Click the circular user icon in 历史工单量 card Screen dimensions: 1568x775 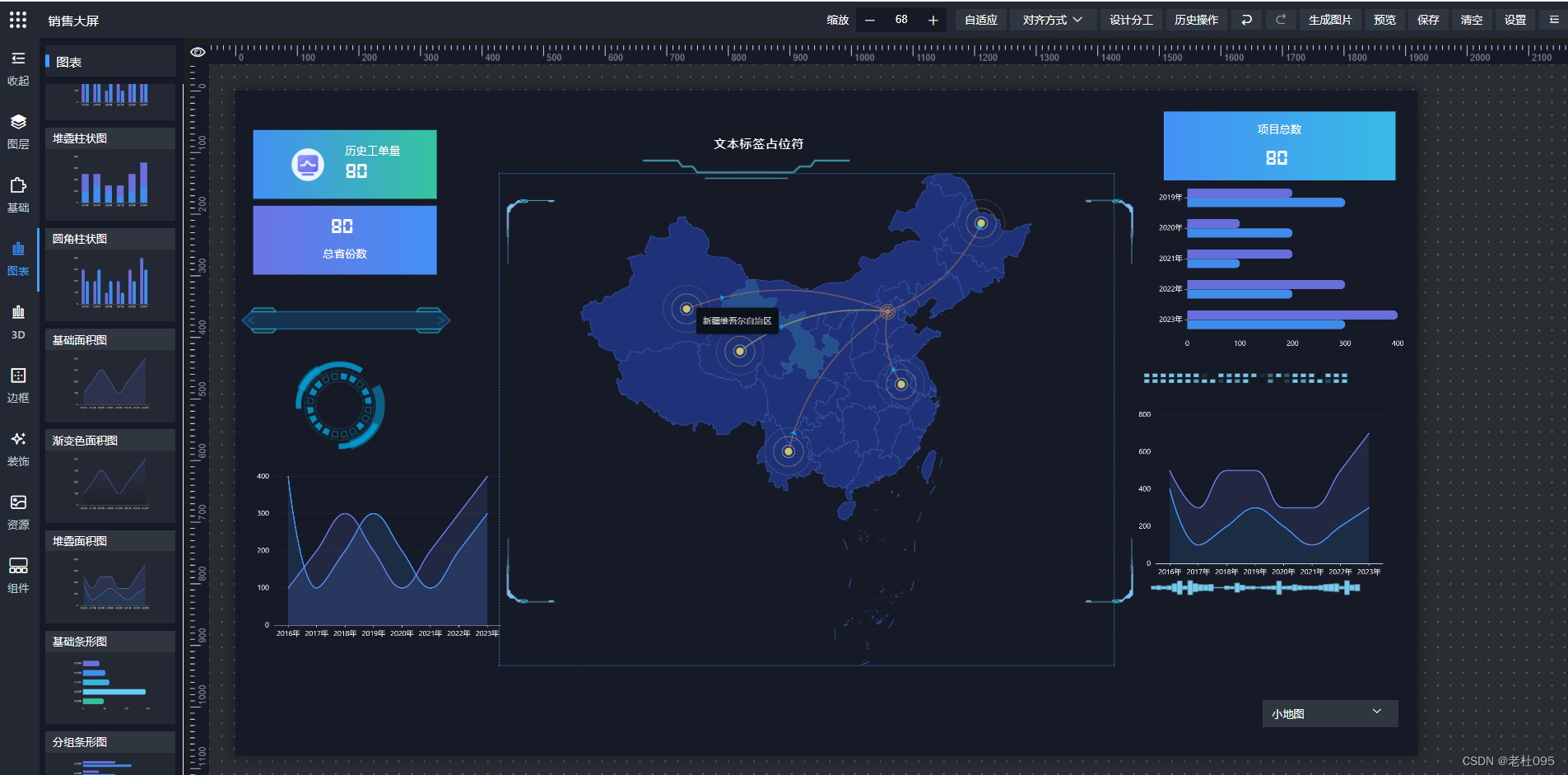click(308, 165)
